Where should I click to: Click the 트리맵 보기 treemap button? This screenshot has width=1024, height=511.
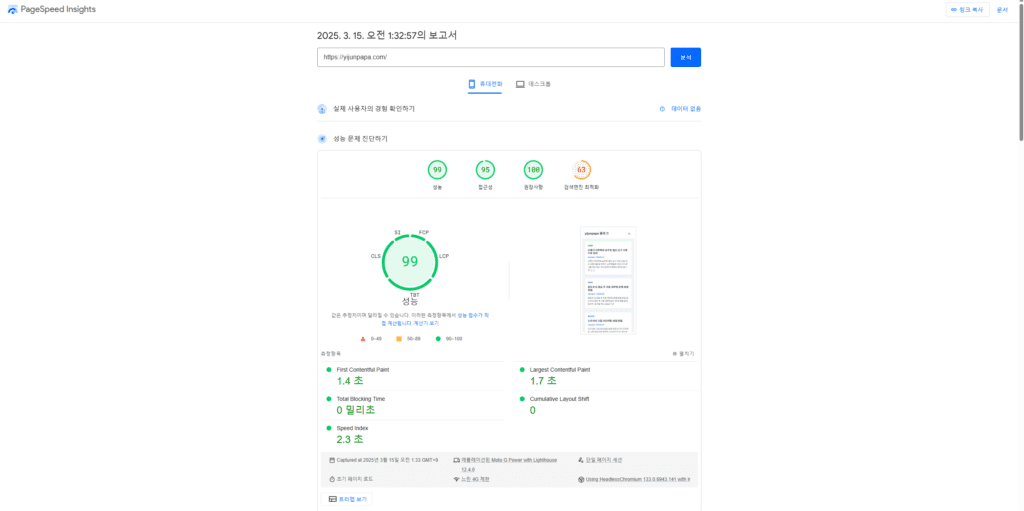point(349,498)
